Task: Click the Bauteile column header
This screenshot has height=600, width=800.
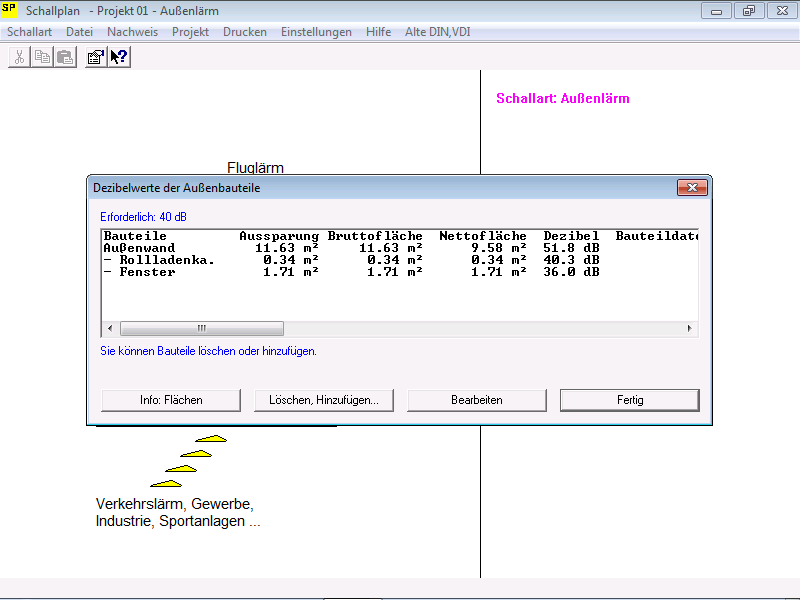Action: point(135,236)
